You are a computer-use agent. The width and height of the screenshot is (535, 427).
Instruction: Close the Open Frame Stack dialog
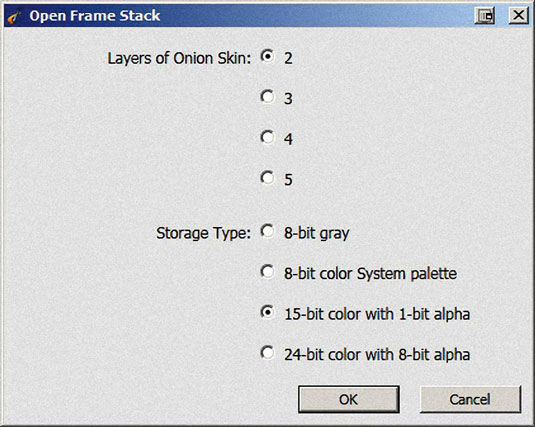519,16
